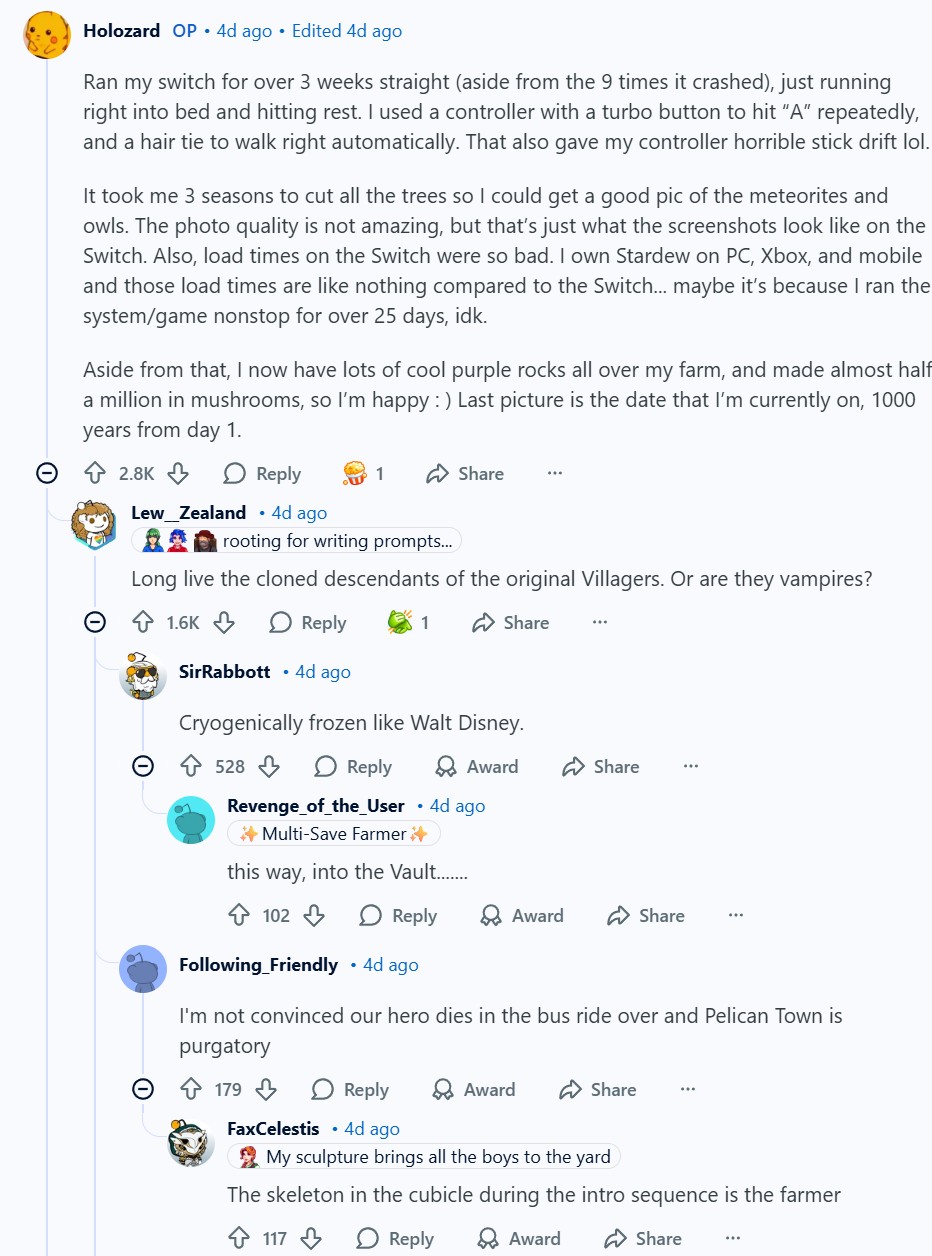Reply to Following_Friendly's purgatory comment
Screen dimensions: 932x1256
[350, 1090]
